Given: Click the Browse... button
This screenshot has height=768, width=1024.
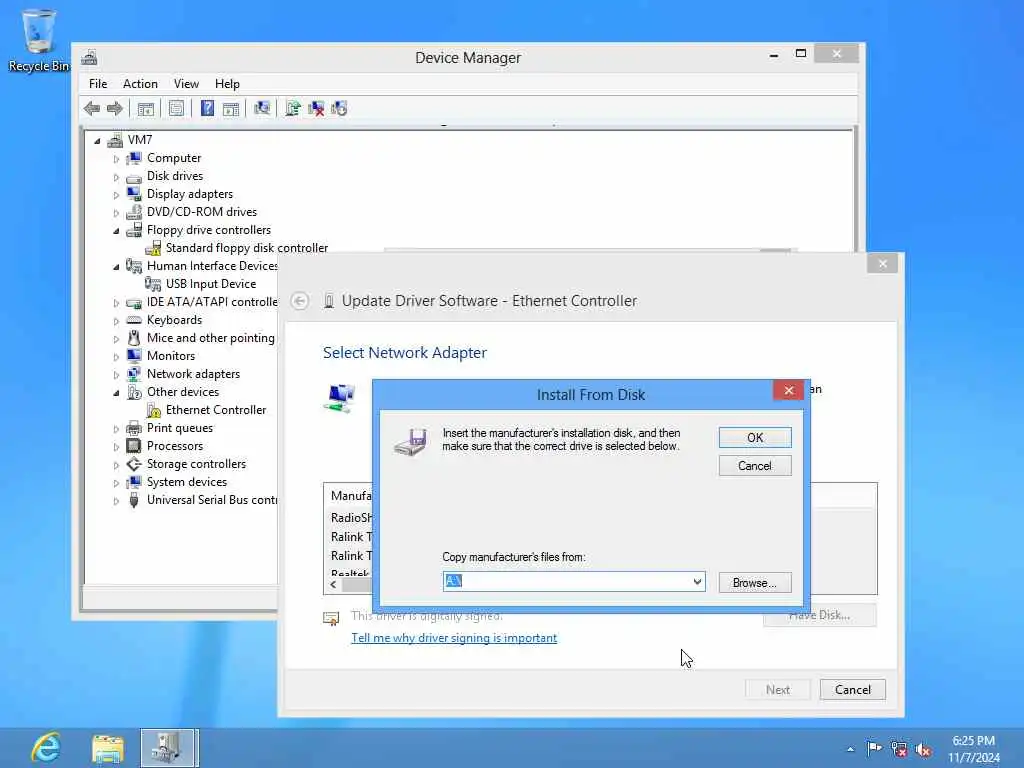Looking at the screenshot, I should click(x=755, y=583).
